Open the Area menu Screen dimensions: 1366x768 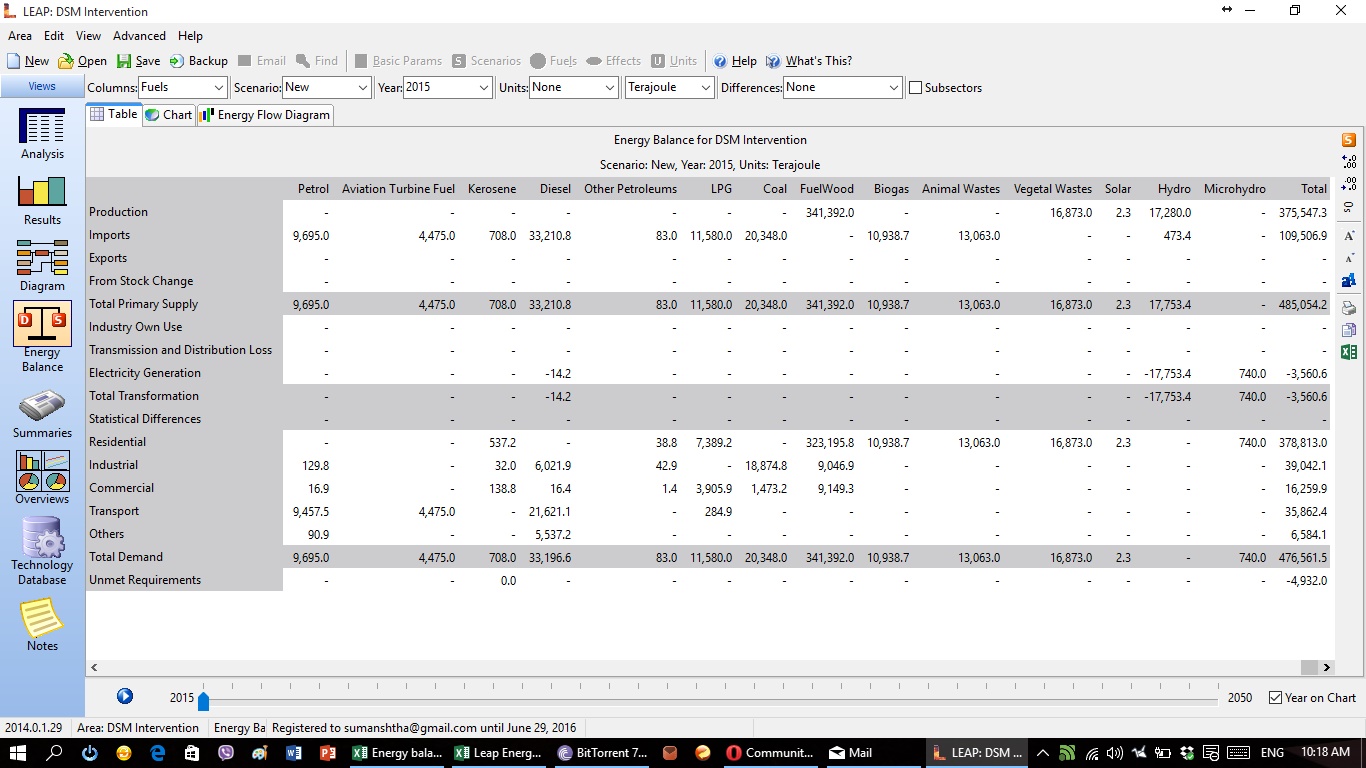coord(20,36)
